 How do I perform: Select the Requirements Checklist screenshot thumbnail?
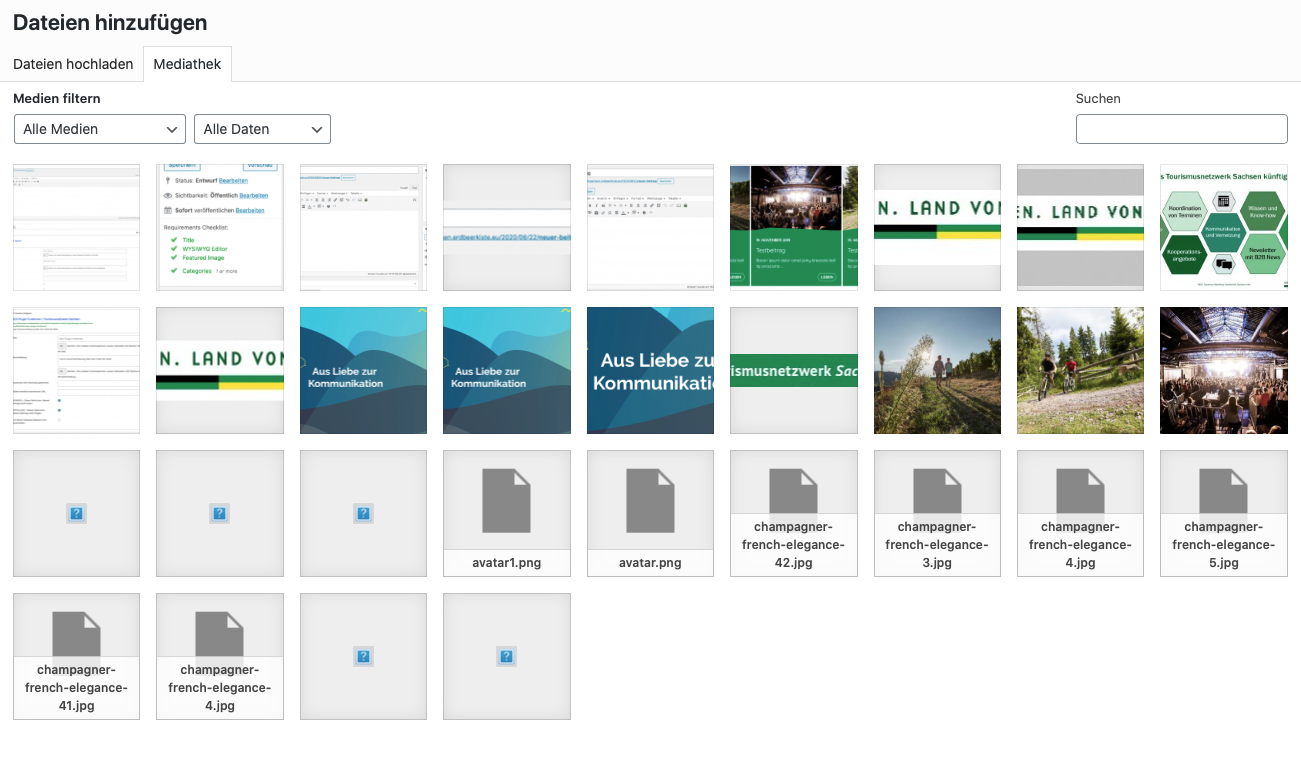click(220, 228)
